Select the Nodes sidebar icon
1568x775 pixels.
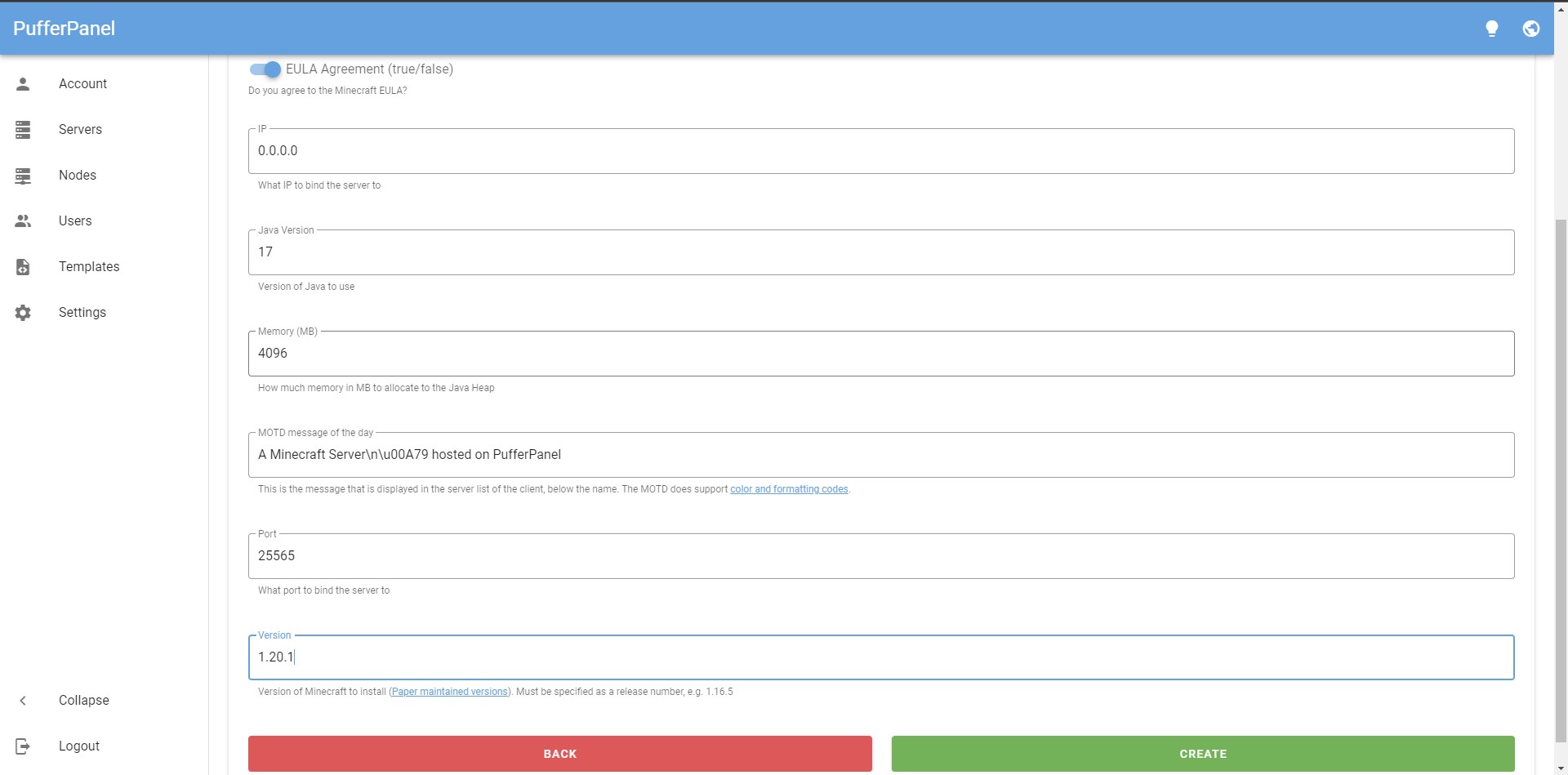[23, 175]
